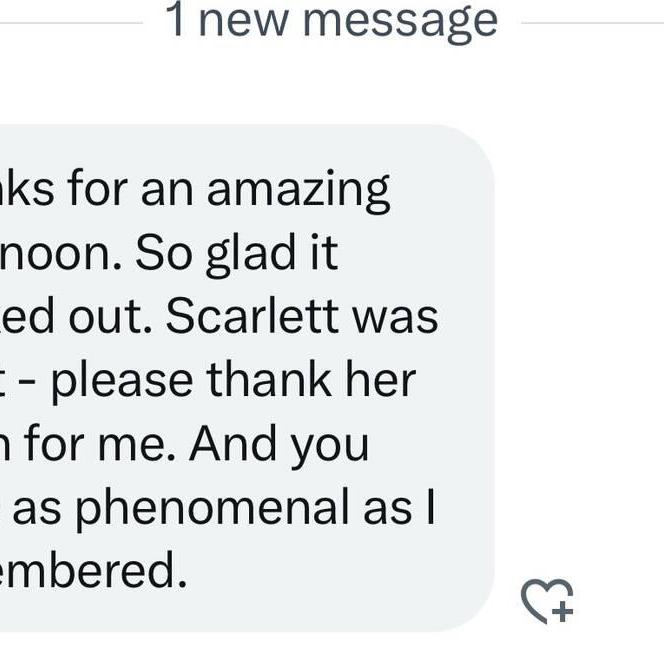Add a heart reaction to the message
Image resolution: width=664 pixels, height=665 pixels.
pos(547,601)
